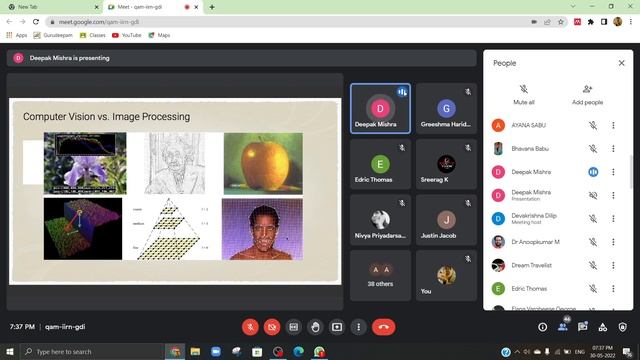Click the Present now button

[x=337, y=327]
